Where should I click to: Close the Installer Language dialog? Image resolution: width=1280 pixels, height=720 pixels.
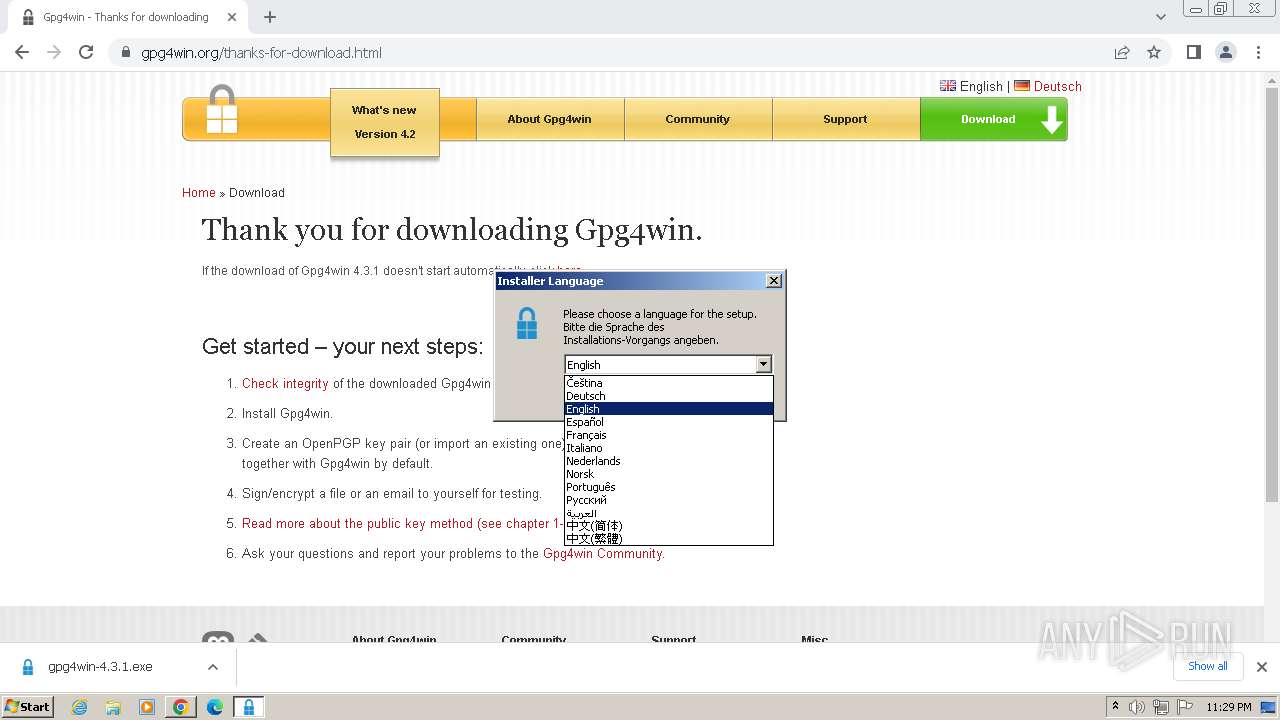tap(774, 281)
